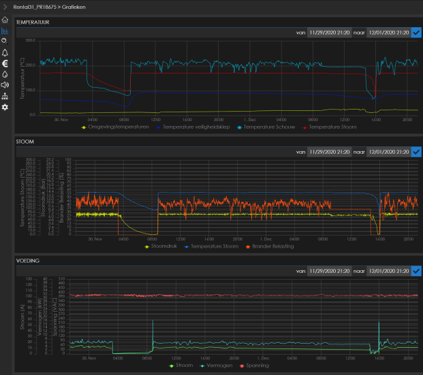Click the breadcrumb path at the top
Viewport: 423px width, 375px height.
click(49, 7)
